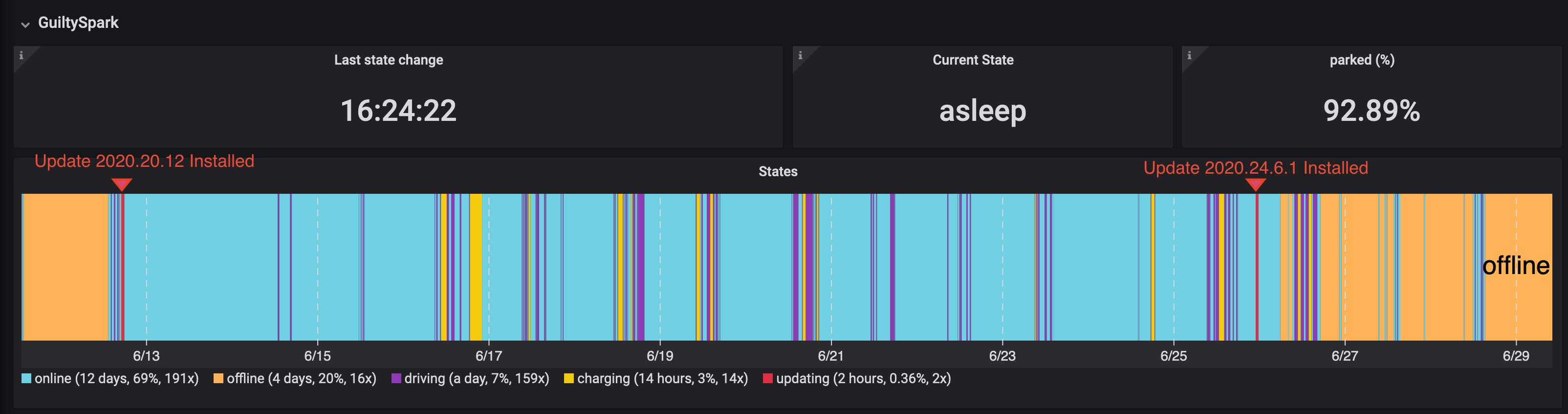Click the charging legend yellow swatch

[x=568, y=378]
